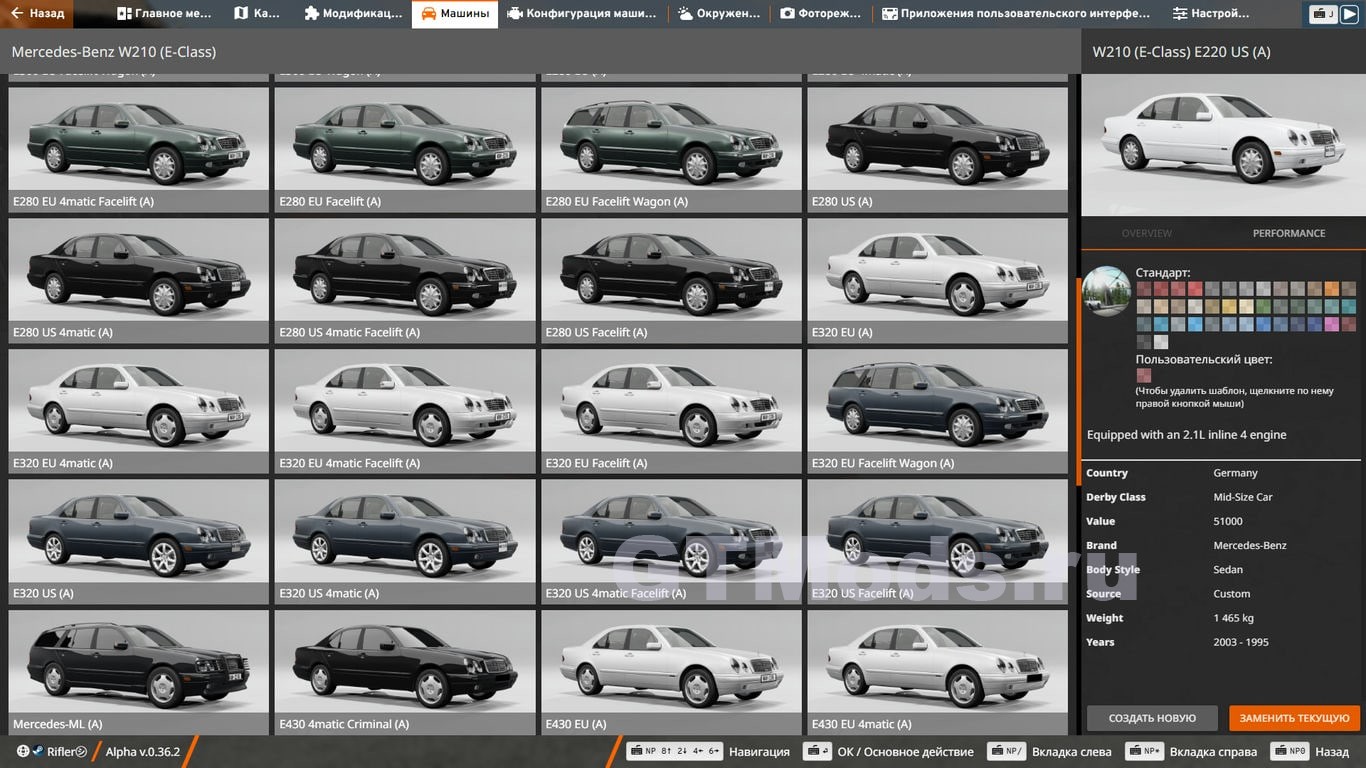Screen dimensions: 1366x768
Task: Select the E320 US (A) blue sedan
Action: pyautogui.click(x=138, y=542)
